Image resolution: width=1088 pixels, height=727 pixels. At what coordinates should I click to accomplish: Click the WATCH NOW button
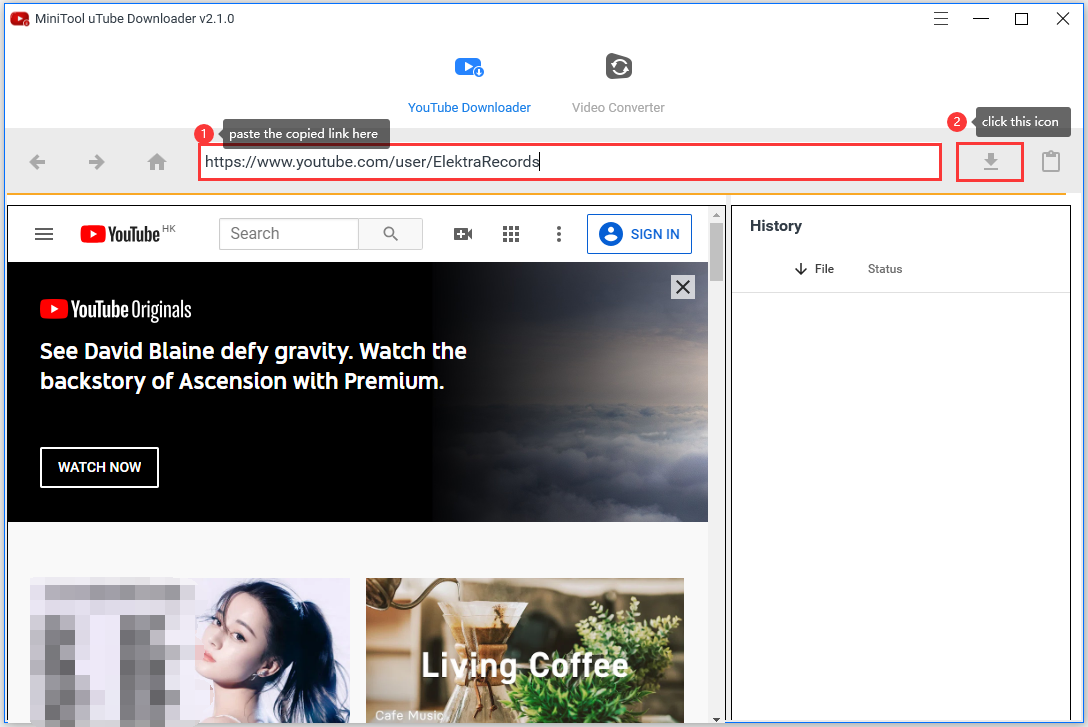(x=99, y=468)
